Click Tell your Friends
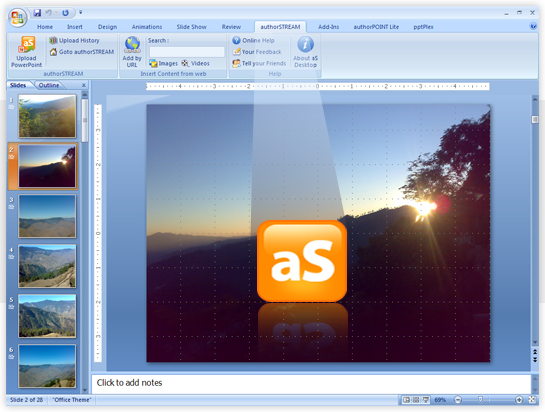 (x=259, y=63)
